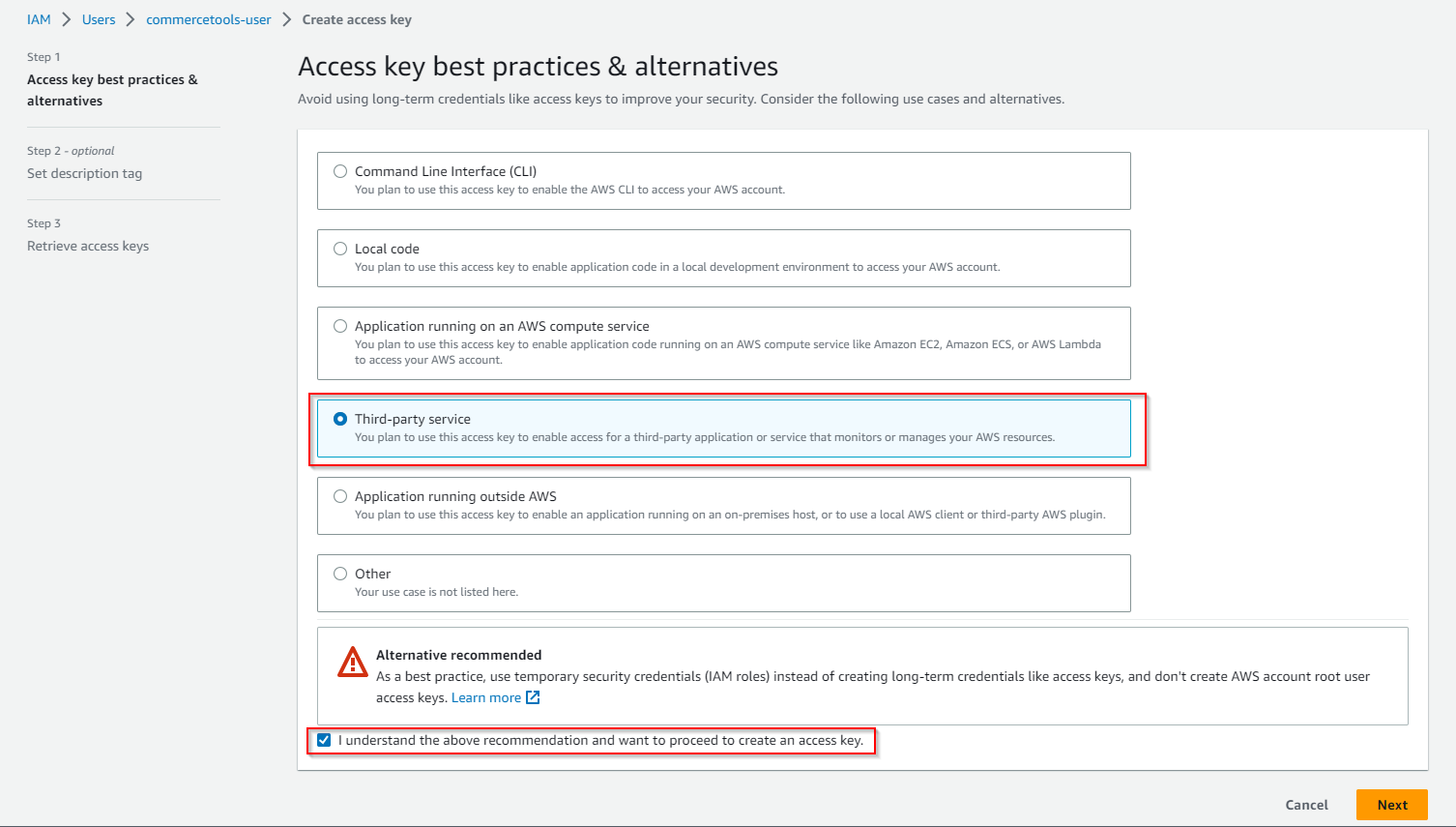The height and width of the screenshot is (827, 1456).
Task: Select the Other use case radio button
Action: (340, 574)
